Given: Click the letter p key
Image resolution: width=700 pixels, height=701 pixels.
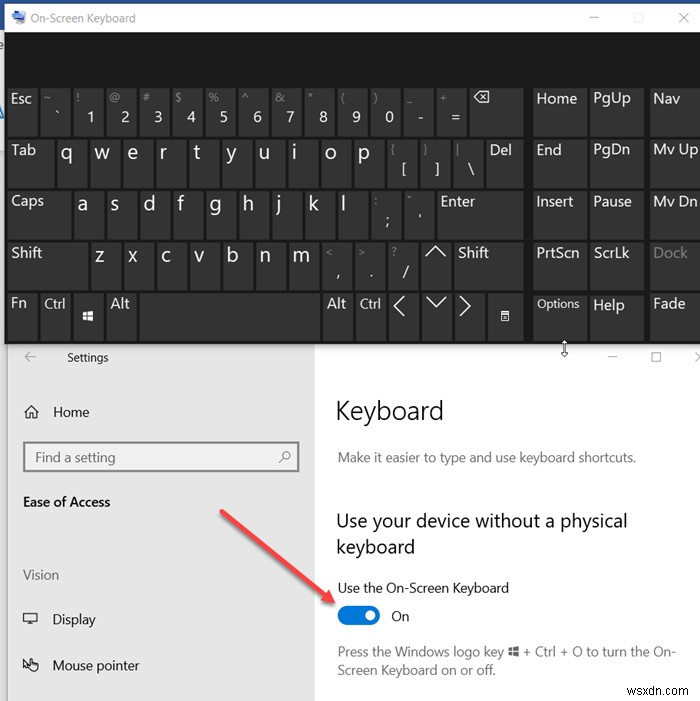Looking at the screenshot, I should pyautogui.click(x=369, y=164).
